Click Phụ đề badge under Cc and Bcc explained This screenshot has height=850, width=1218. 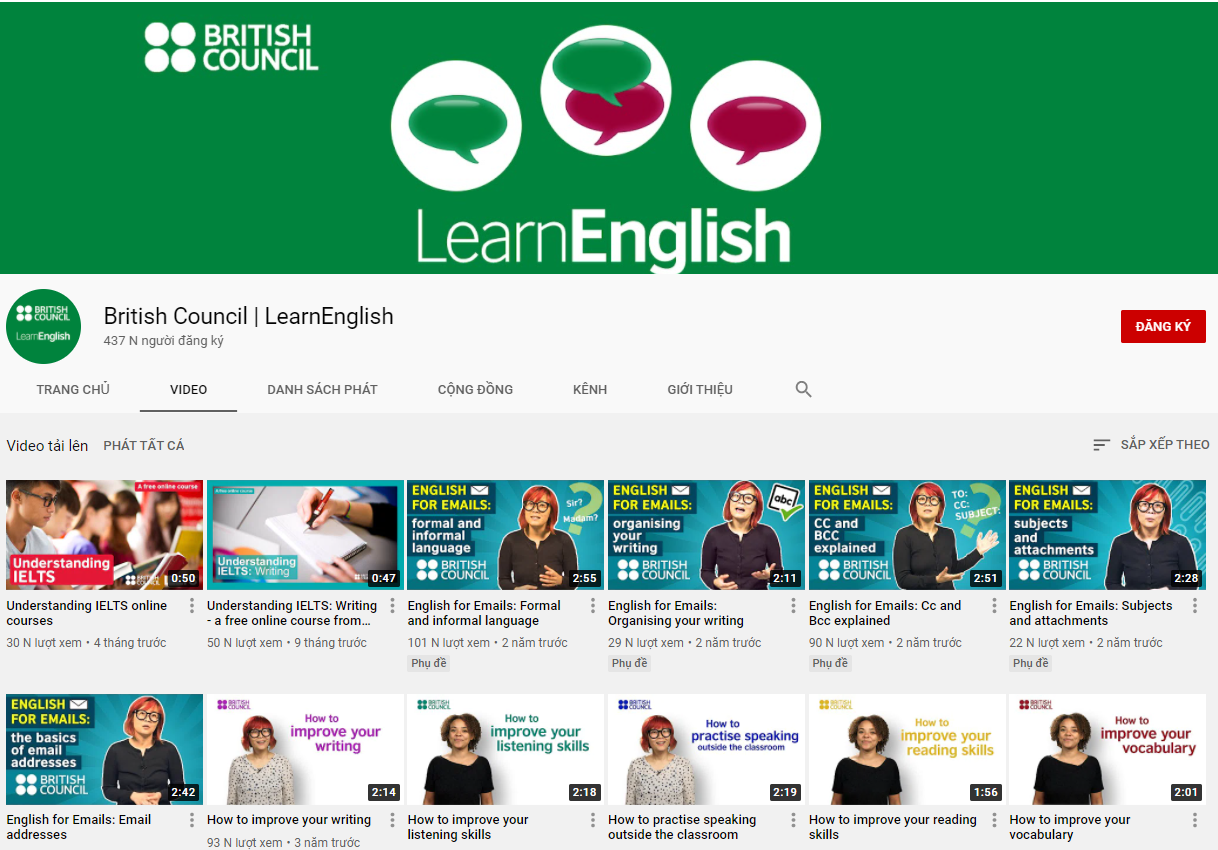[x=830, y=663]
